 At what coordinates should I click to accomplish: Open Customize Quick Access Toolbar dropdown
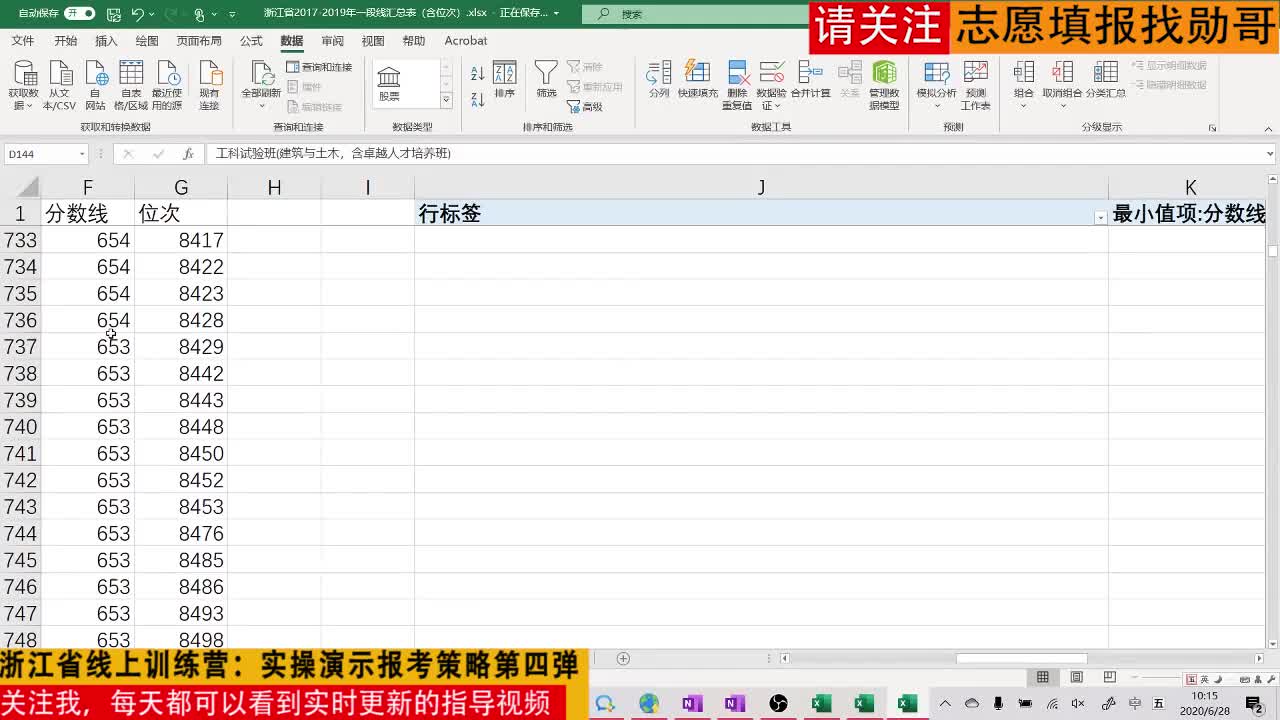coord(232,14)
